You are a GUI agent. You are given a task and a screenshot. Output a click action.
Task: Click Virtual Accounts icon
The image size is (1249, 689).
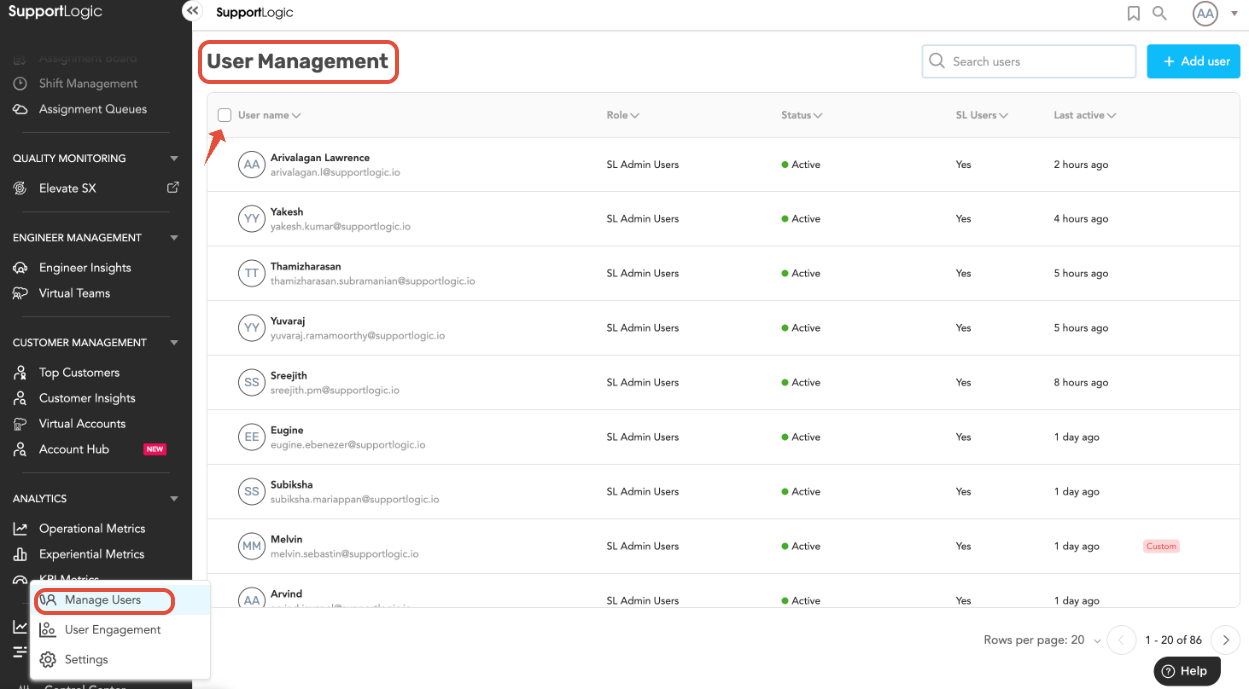click(20, 423)
